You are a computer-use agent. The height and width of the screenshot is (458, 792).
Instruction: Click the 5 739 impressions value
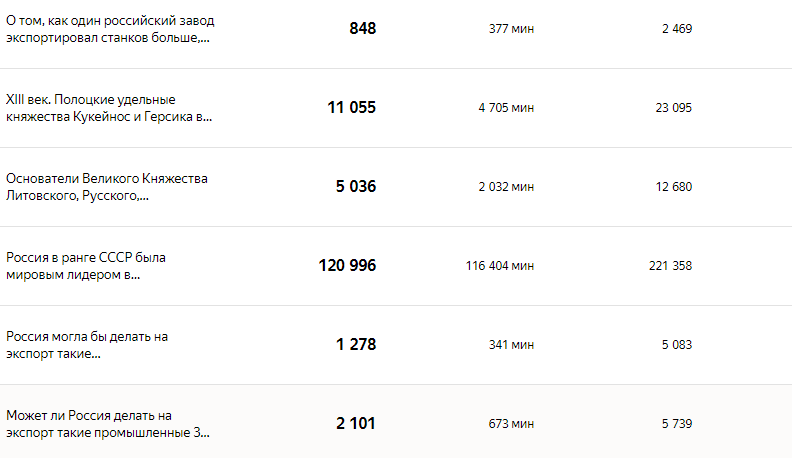pos(677,424)
